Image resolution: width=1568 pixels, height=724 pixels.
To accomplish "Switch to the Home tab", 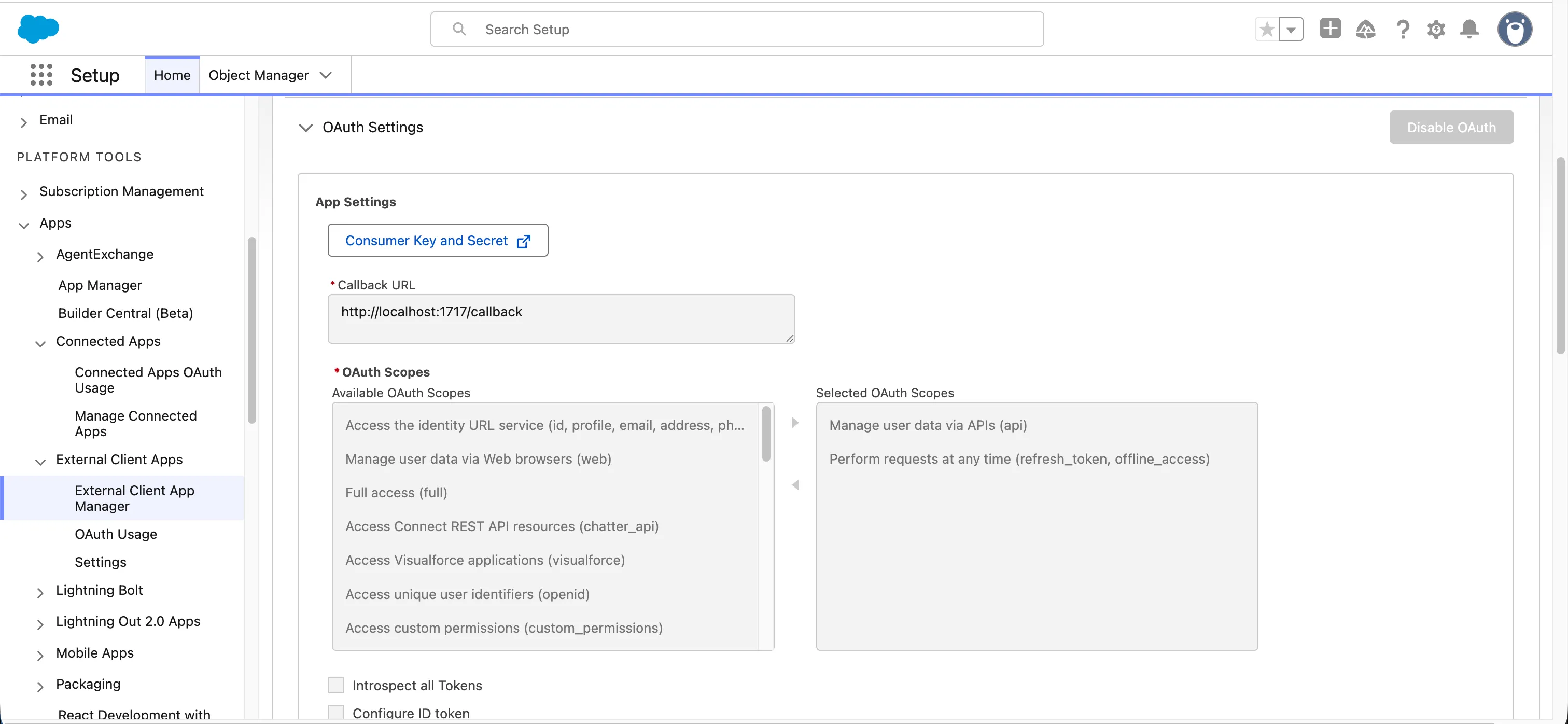I will click(x=172, y=75).
